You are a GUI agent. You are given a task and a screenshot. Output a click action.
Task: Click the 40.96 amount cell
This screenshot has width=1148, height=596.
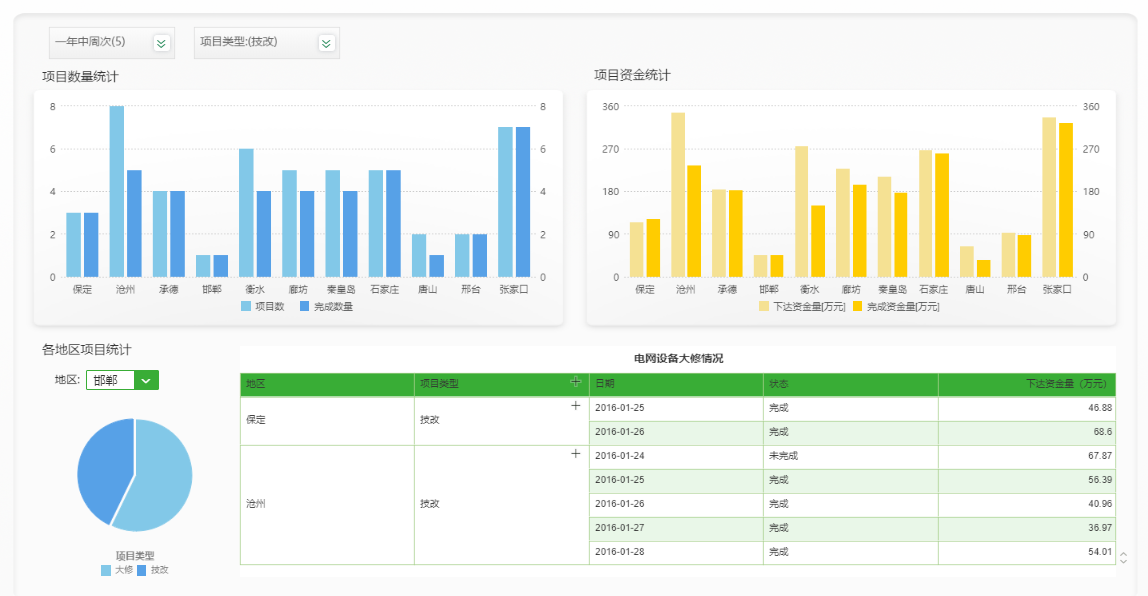coord(1027,504)
